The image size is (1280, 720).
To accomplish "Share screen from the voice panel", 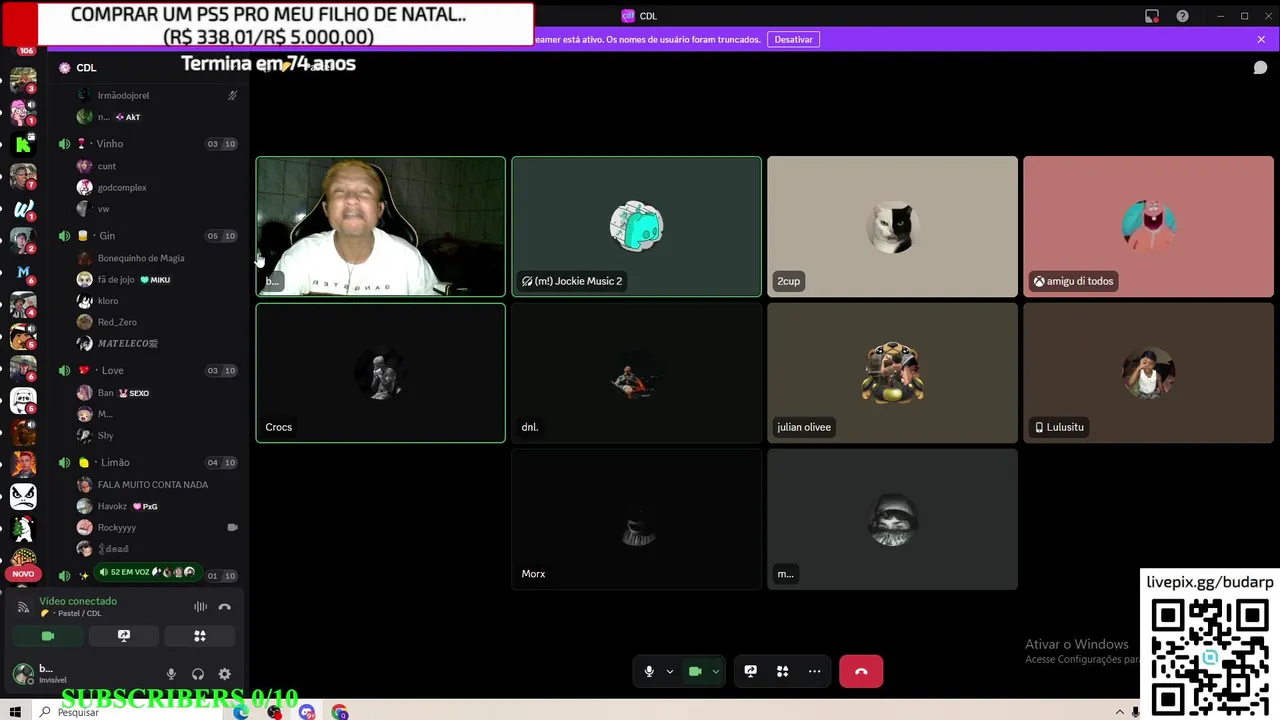I will click(124, 636).
